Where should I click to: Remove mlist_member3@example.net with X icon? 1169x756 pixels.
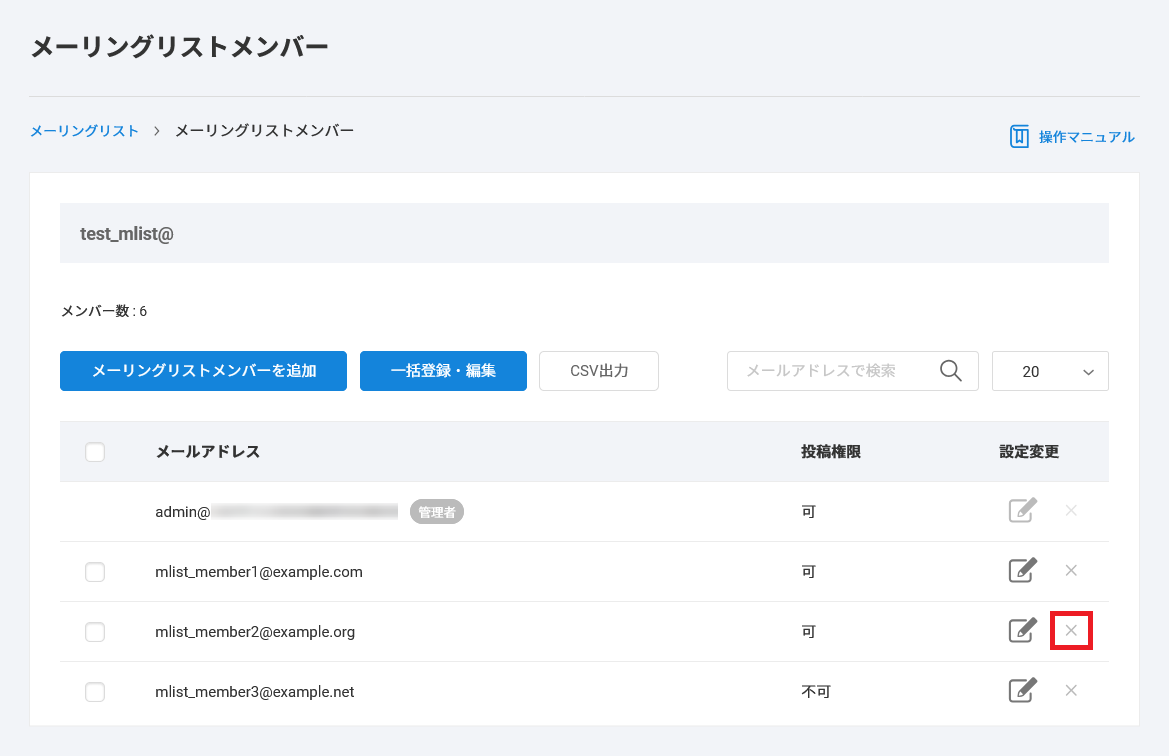click(x=1071, y=691)
